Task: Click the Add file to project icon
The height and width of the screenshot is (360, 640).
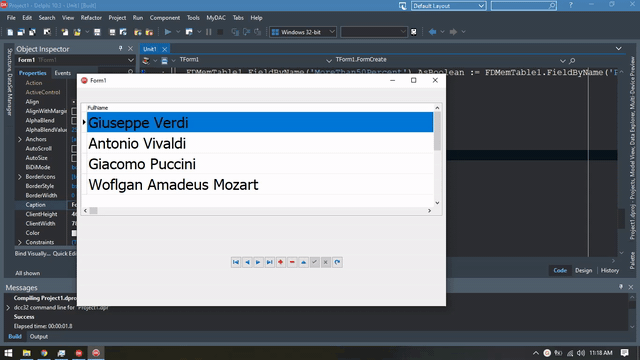Action: 138,32
